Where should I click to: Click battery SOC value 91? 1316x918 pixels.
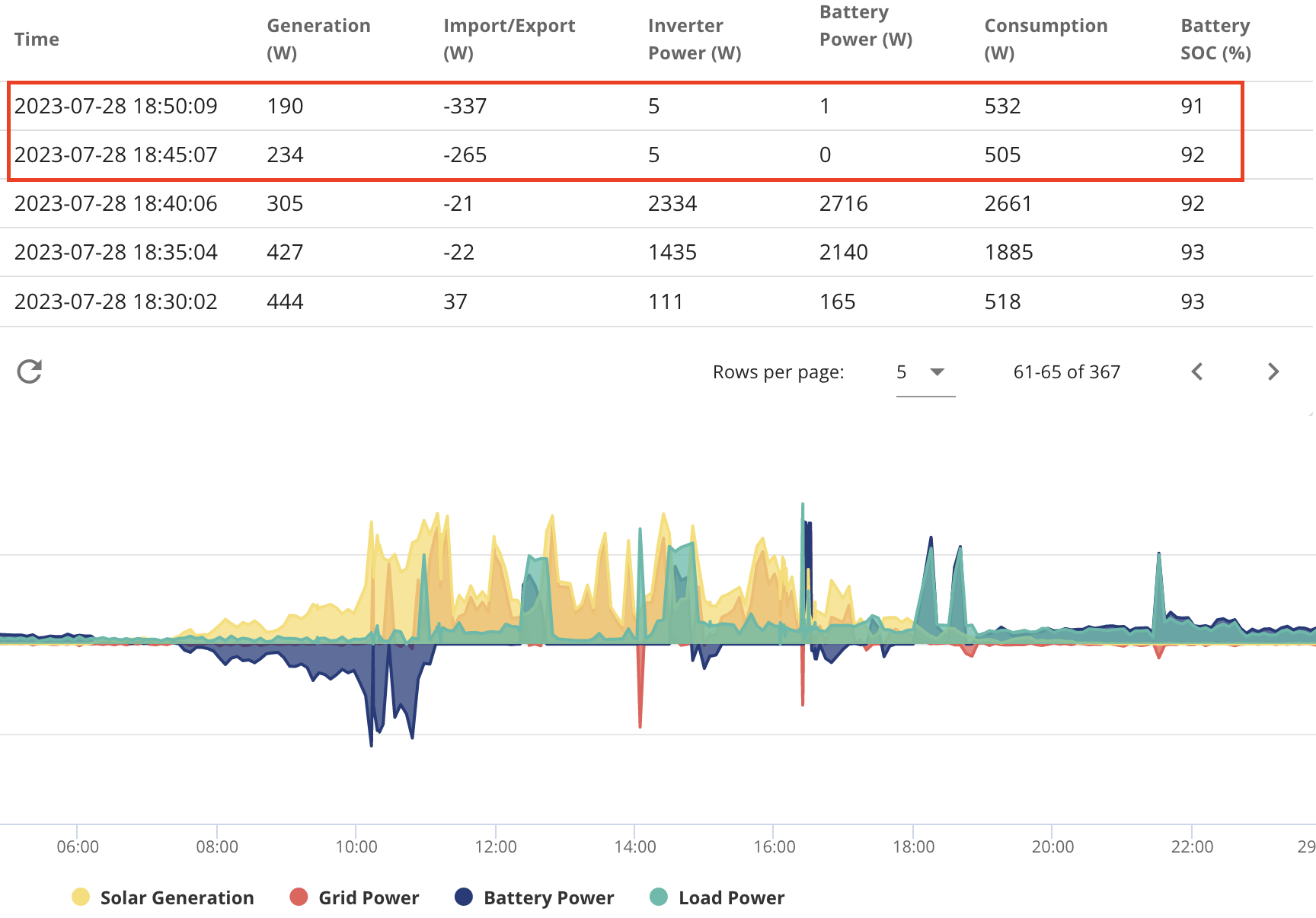click(x=1193, y=106)
